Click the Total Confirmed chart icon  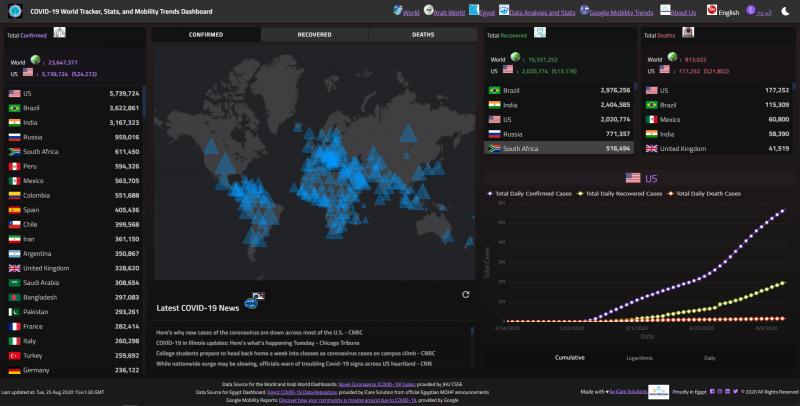click(x=60, y=34)
